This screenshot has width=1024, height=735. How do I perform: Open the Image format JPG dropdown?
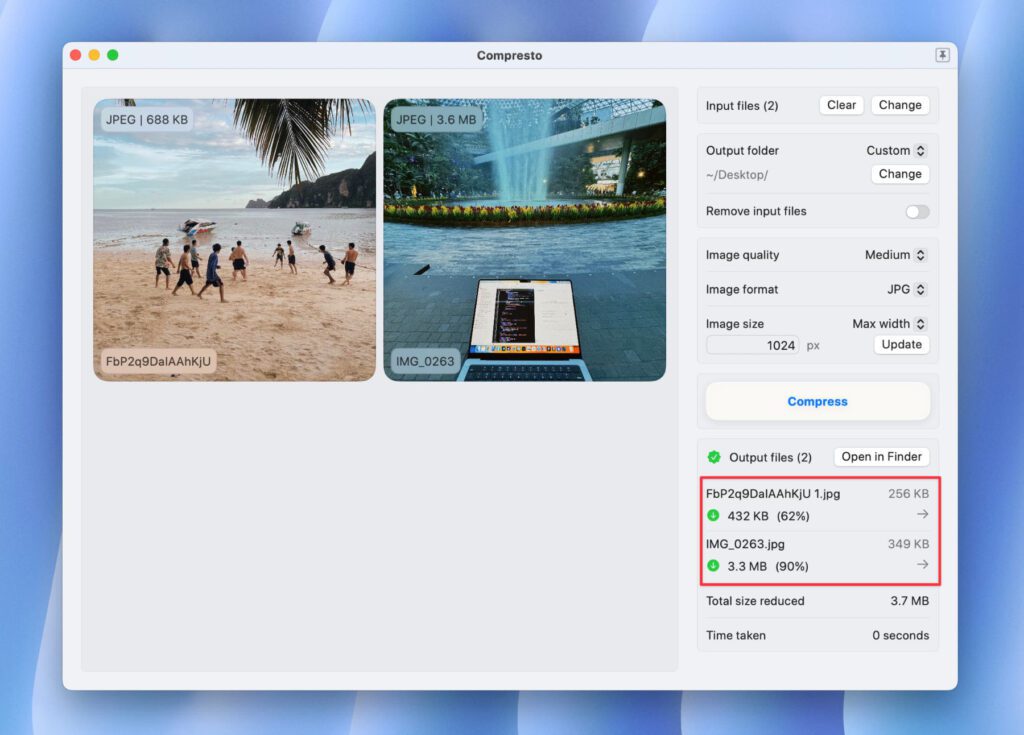click(906, 290)
